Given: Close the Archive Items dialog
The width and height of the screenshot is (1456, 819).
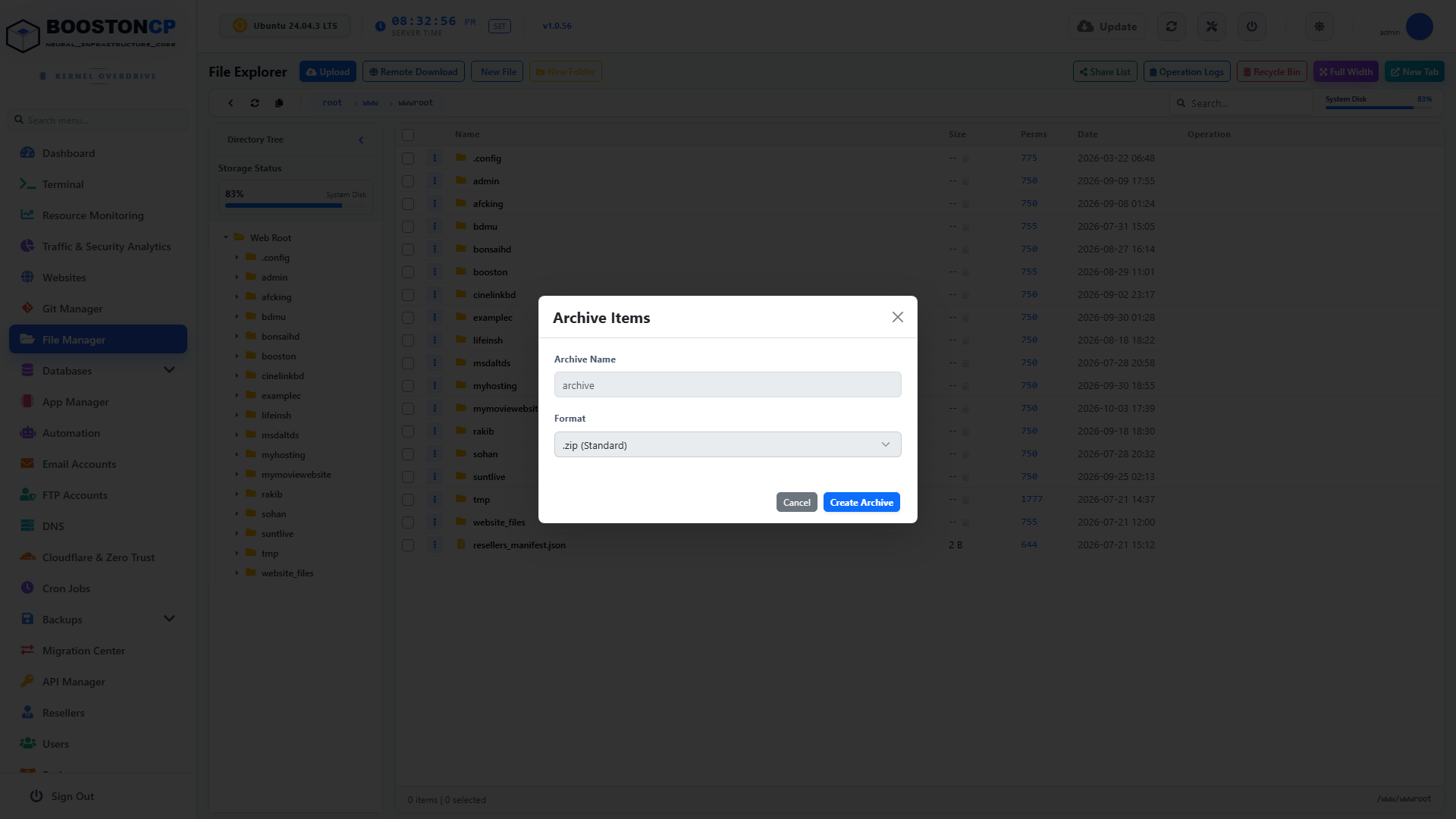Looking at the screenshot, I should [x=897, y=317].
